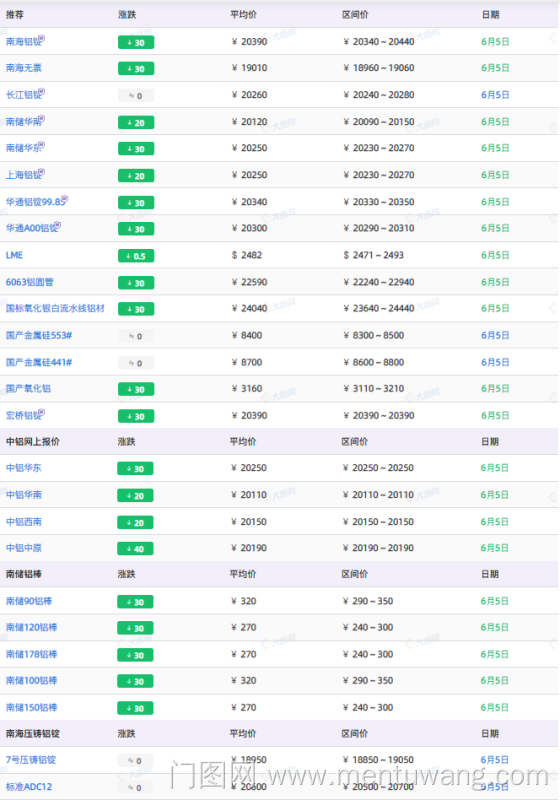
Task: Click the small icon beside 华通A00铝锭
Action: [x=58, y=224]
